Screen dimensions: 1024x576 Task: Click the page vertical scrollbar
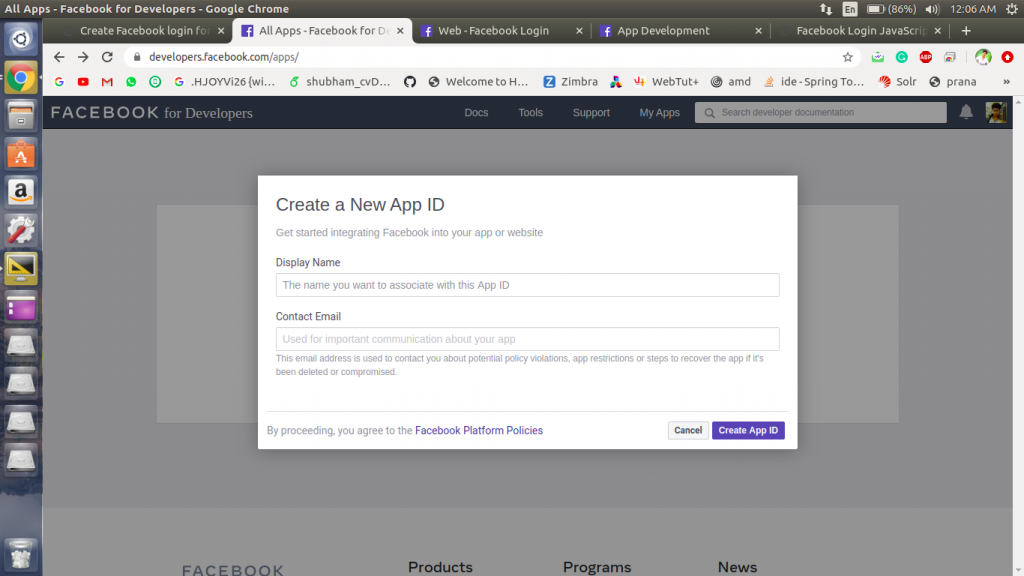pos(1018,336)
